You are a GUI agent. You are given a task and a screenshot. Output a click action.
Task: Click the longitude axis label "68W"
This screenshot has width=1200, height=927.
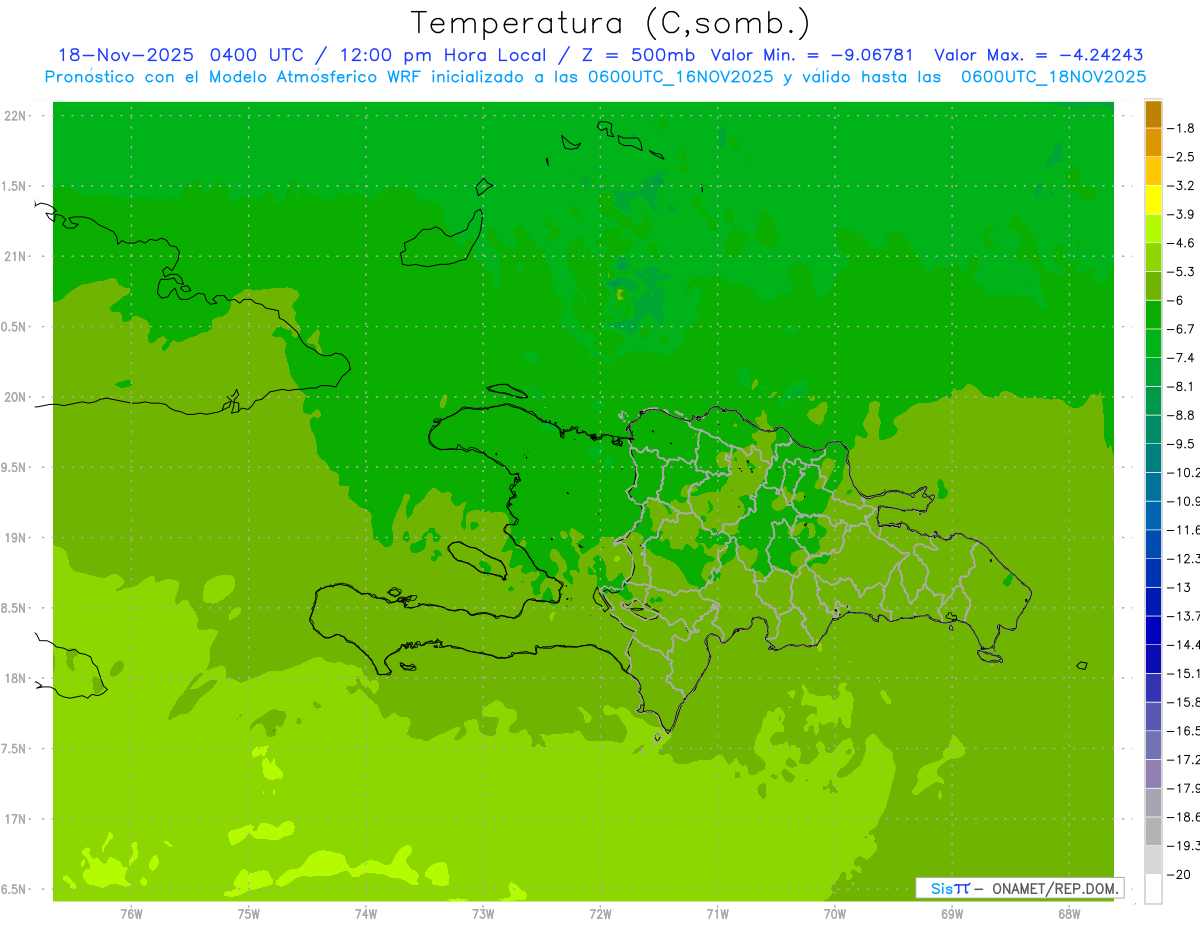tap(1069, 914)
